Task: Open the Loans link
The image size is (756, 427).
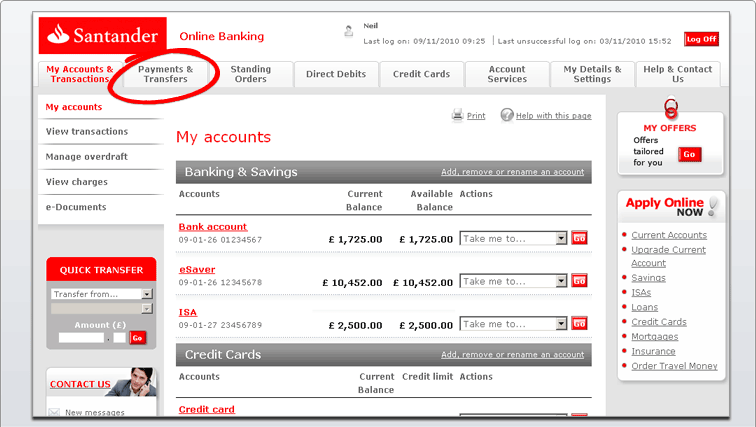Action: 644,307
